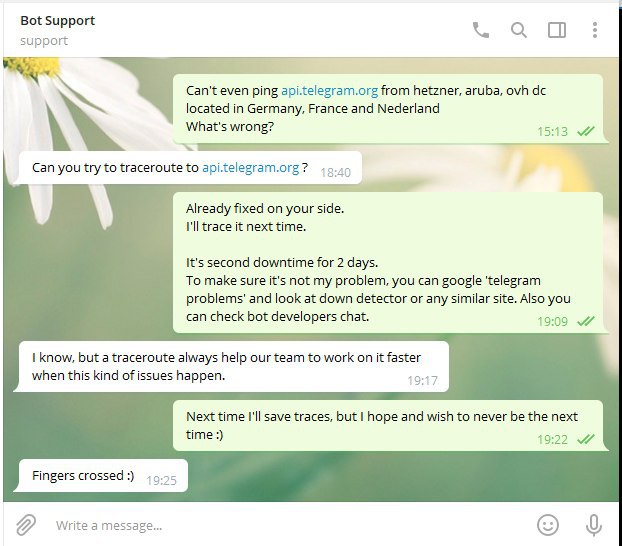Click the 19:22 message timestamp
Viewport: 622px width, 546px height.
click(553, 440)
